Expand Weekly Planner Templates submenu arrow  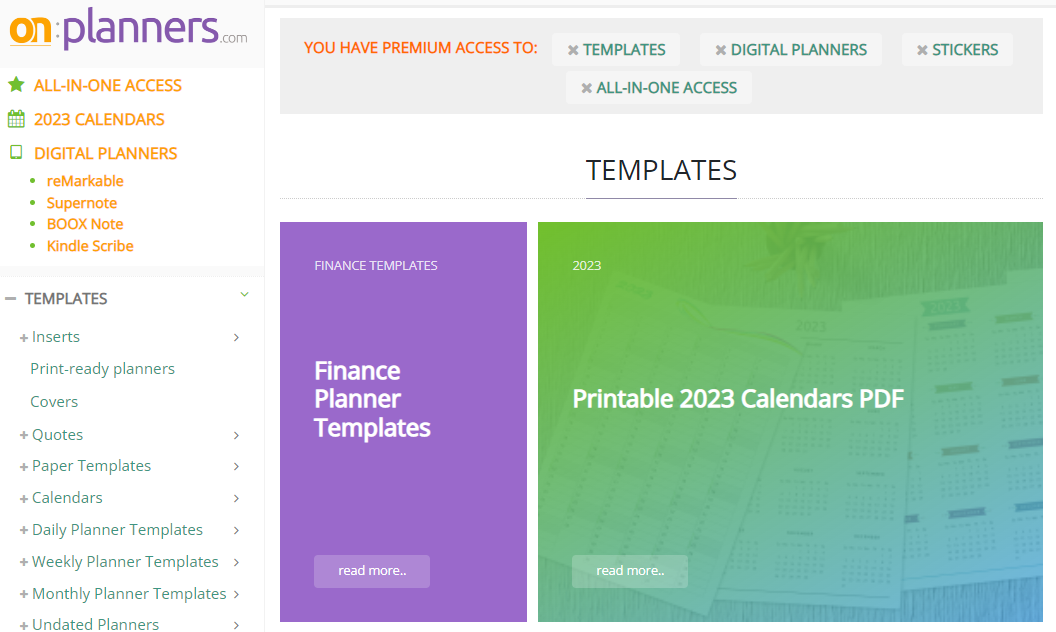tap(236, 562)
